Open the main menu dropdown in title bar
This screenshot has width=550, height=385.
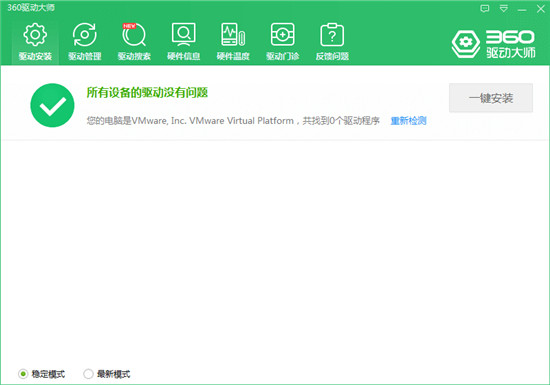pos(504,8)
